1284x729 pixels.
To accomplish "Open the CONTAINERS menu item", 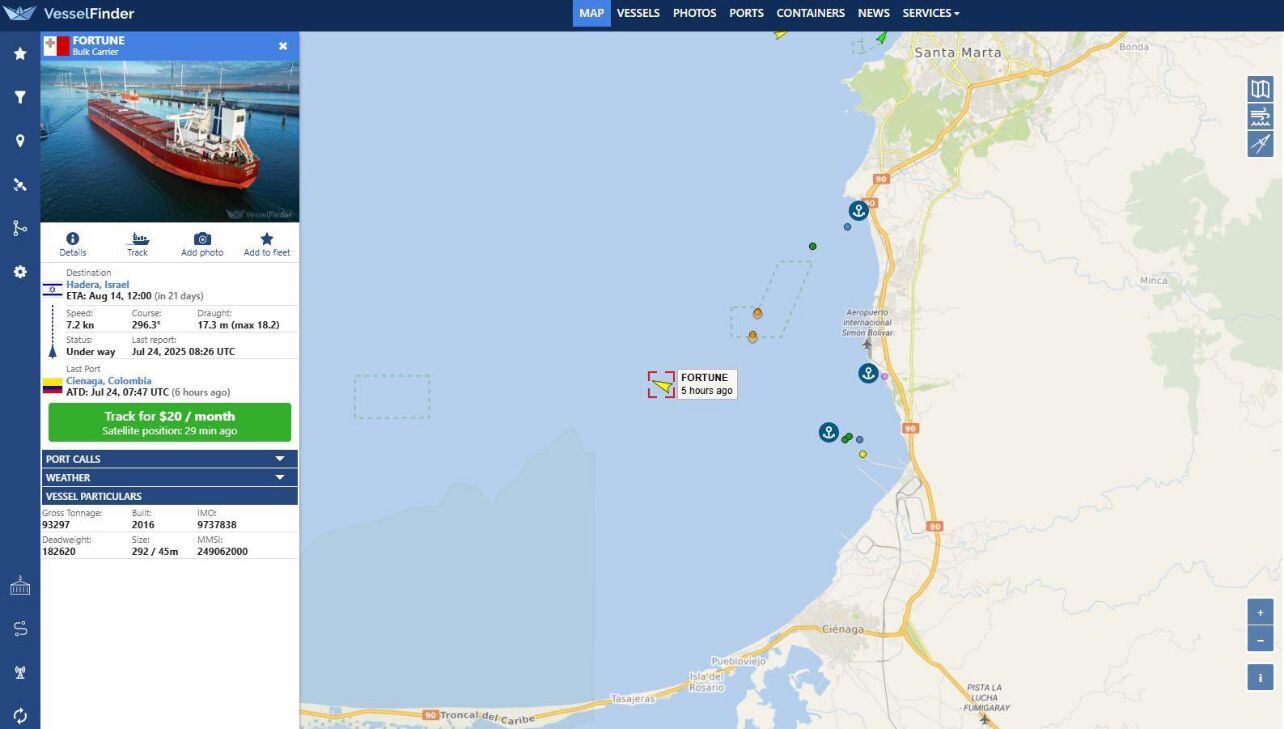I will (x=810, y=13).
